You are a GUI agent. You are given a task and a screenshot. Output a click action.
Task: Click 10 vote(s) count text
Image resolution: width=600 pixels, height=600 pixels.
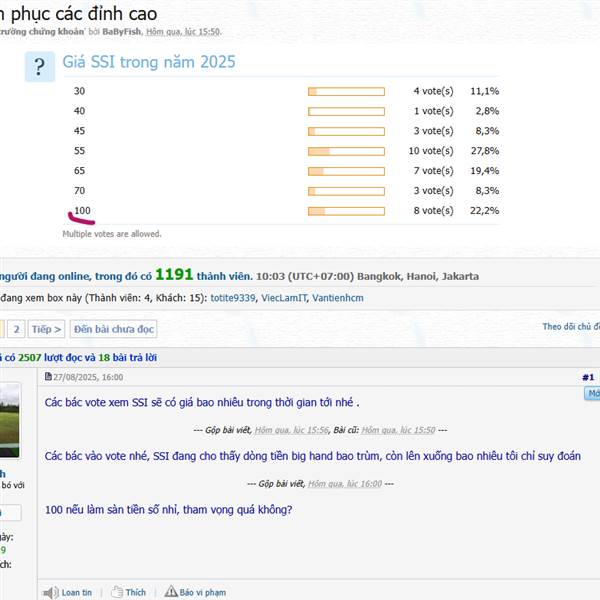[431, 151]
